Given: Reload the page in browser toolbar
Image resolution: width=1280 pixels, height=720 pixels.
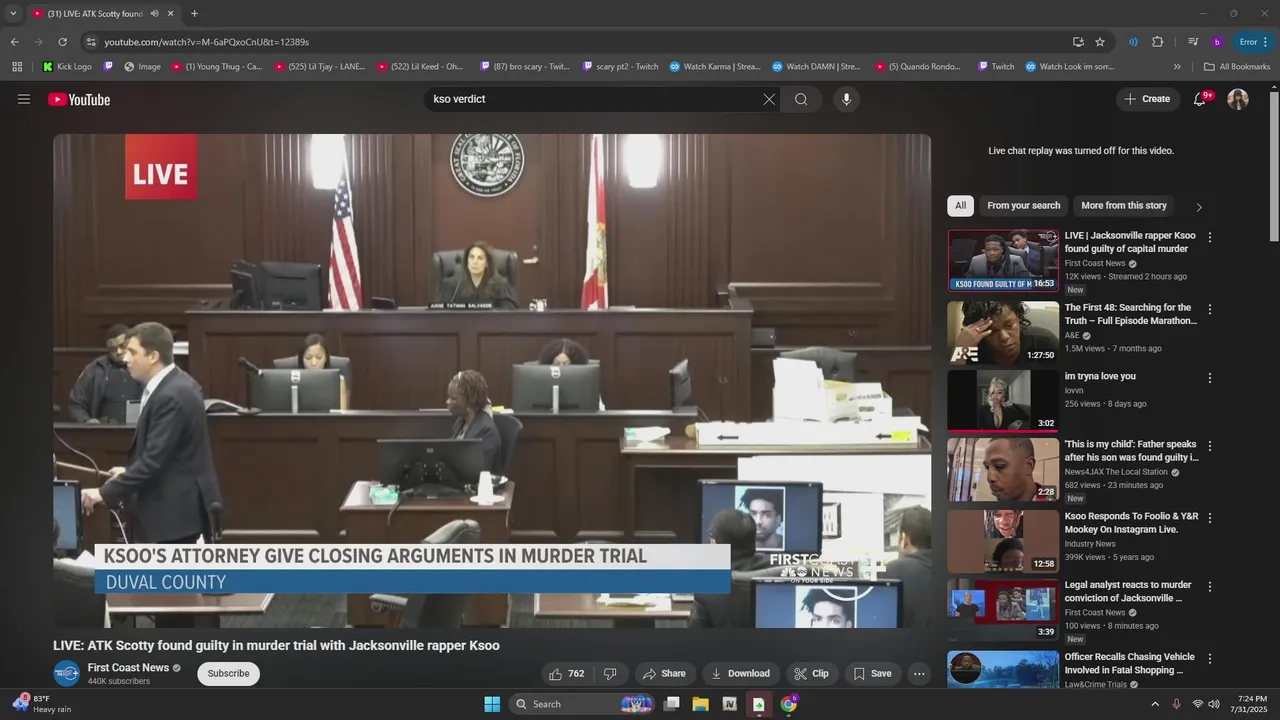Looking at the screenshot, I should (62, 42).
